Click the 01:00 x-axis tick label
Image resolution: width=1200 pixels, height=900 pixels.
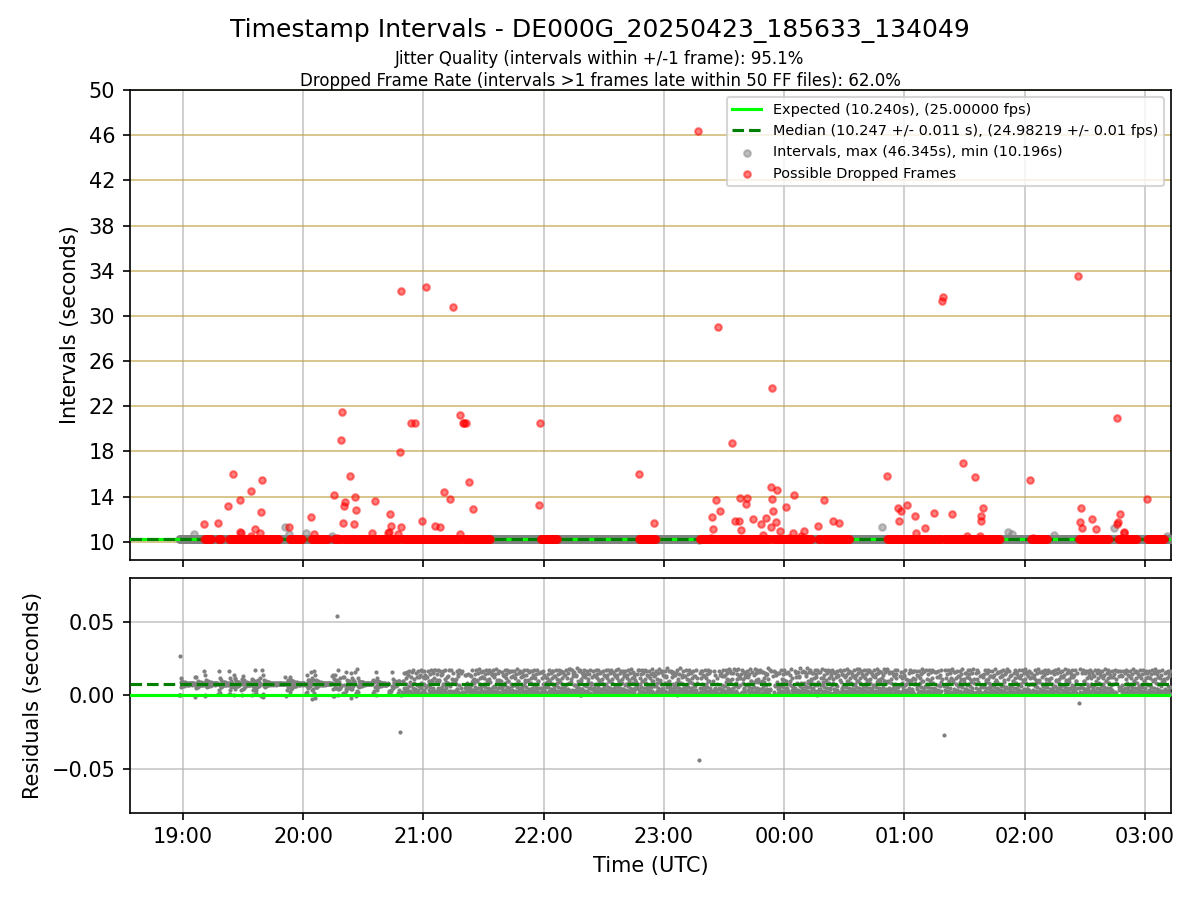click(904, 834)
